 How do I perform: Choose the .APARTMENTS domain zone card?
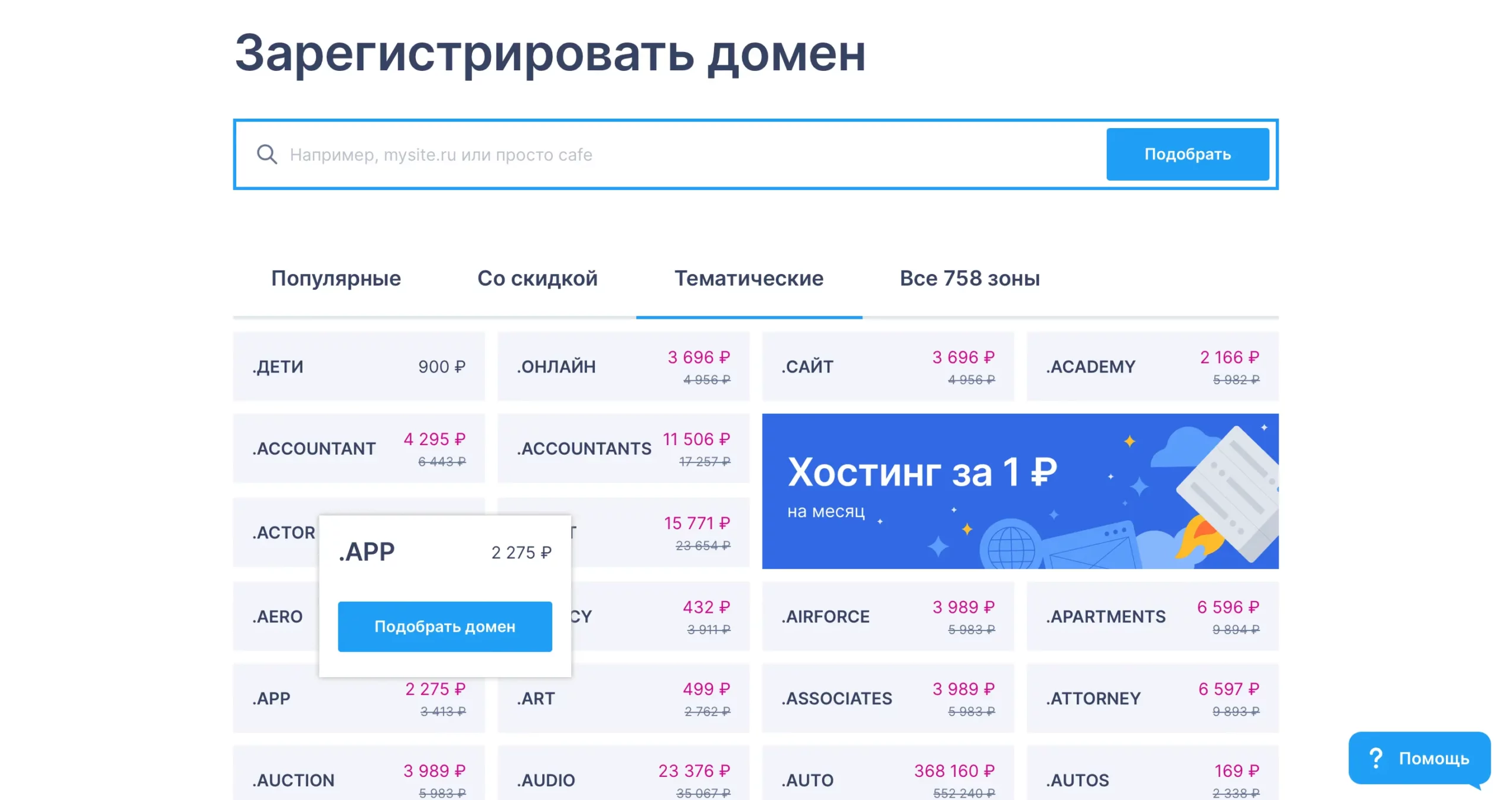point(1152,616)
